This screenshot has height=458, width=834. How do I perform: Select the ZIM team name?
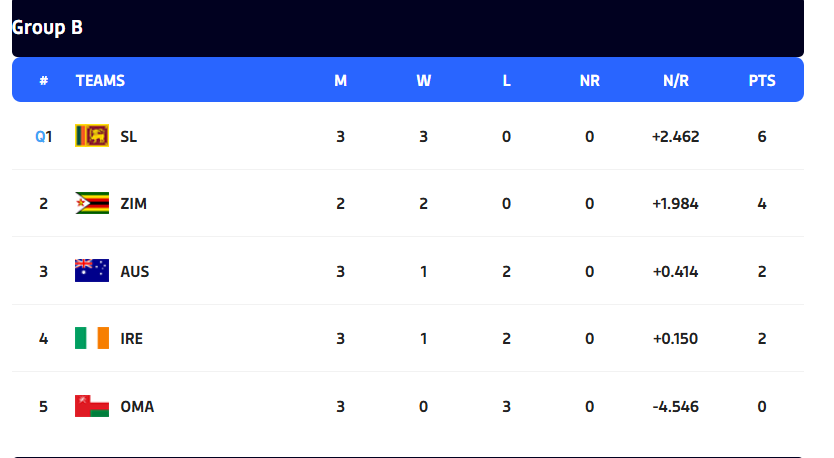[x=133, y=204]
